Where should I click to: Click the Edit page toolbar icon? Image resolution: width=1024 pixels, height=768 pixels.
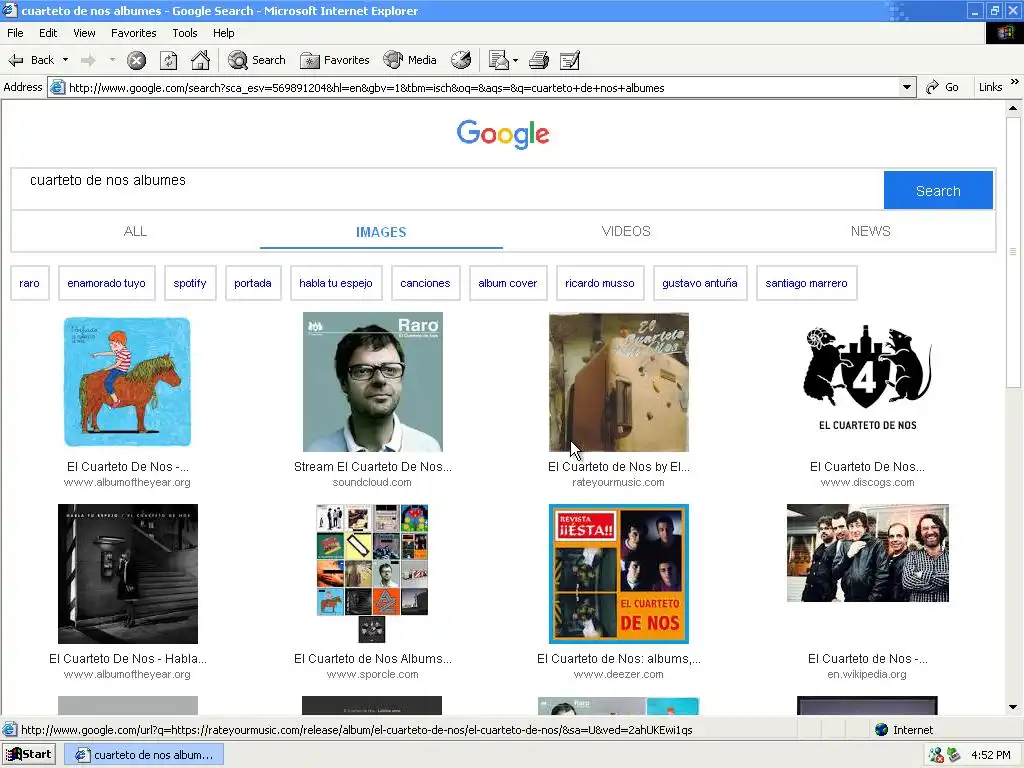(x=570, y=60)
